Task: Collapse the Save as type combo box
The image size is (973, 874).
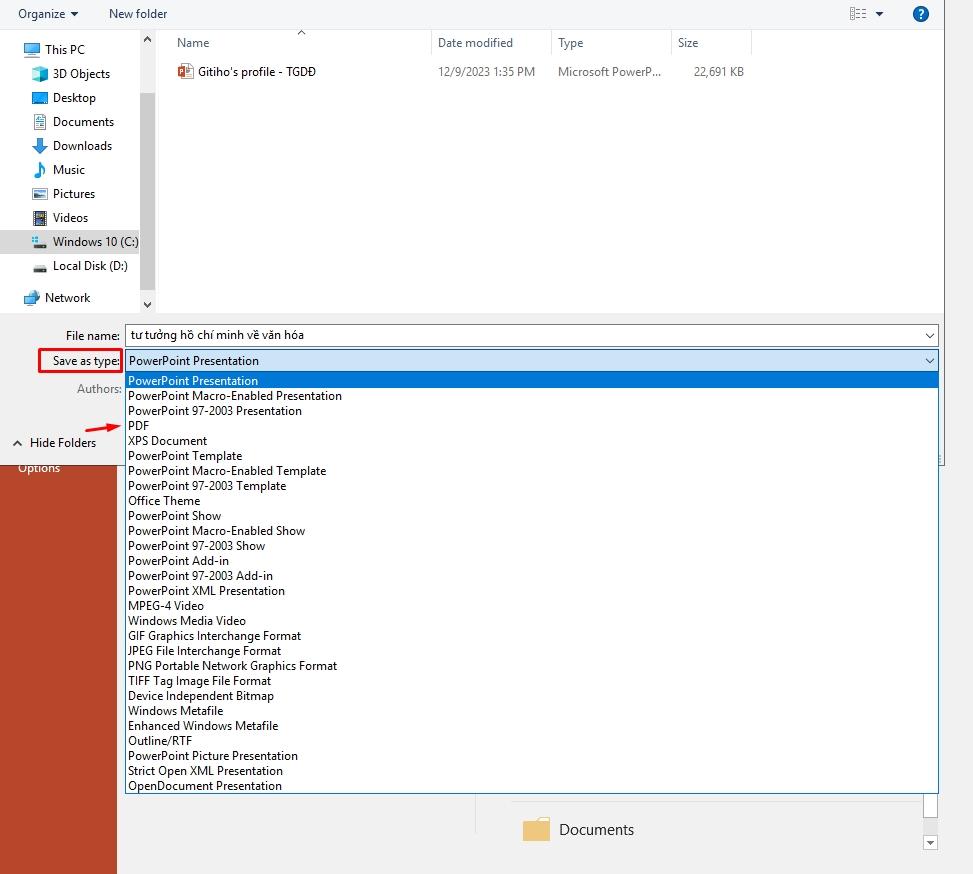Action: (929, 361)
